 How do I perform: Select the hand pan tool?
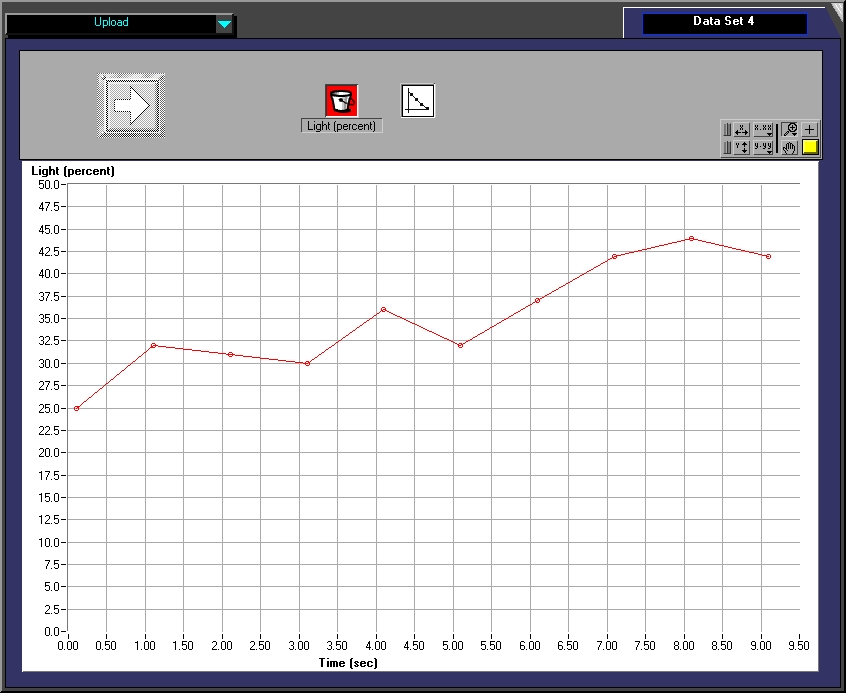tap(789, 147)
